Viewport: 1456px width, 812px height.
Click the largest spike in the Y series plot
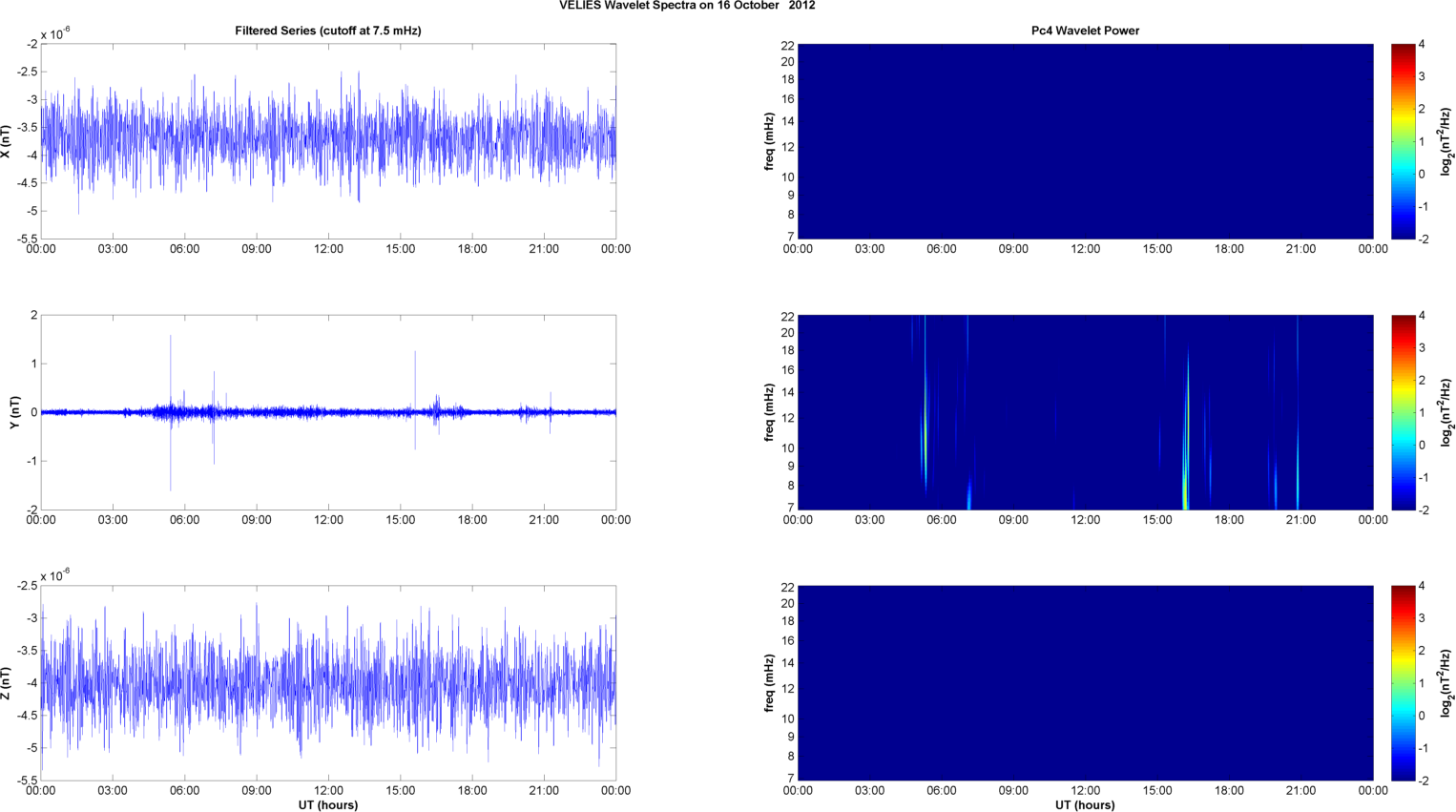[x=171, y=412]
